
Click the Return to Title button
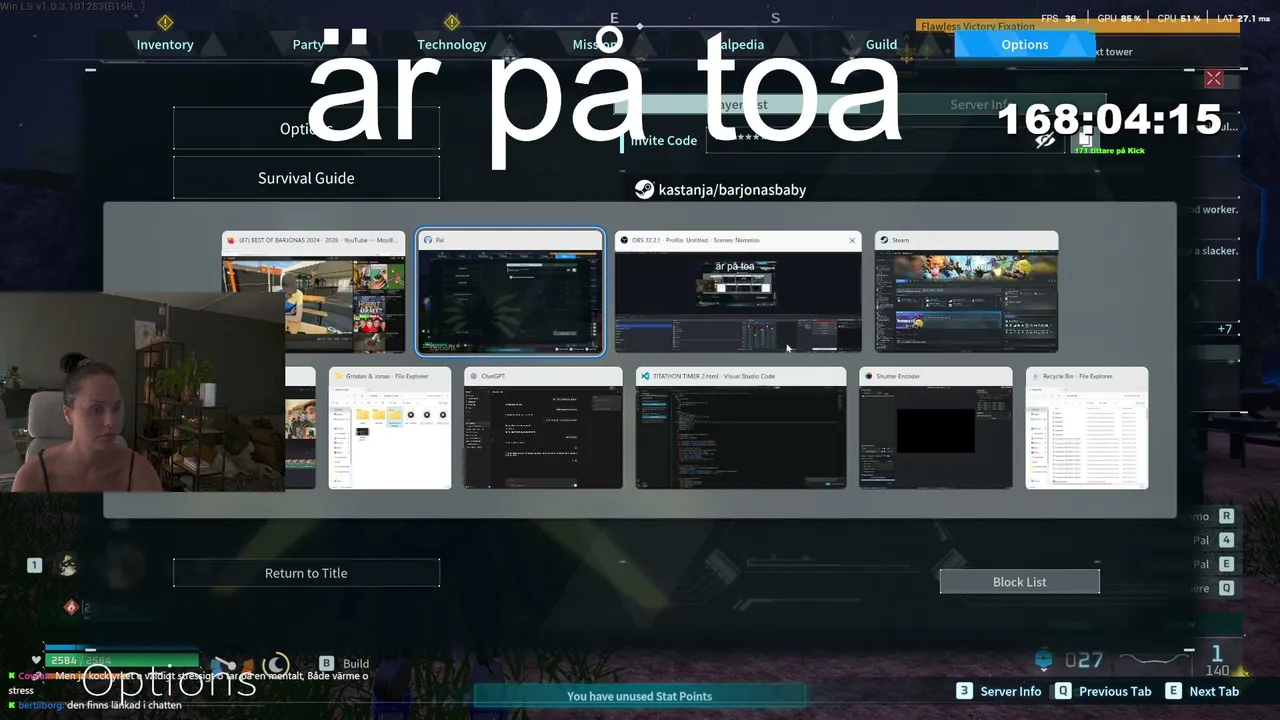pos(306,573)
